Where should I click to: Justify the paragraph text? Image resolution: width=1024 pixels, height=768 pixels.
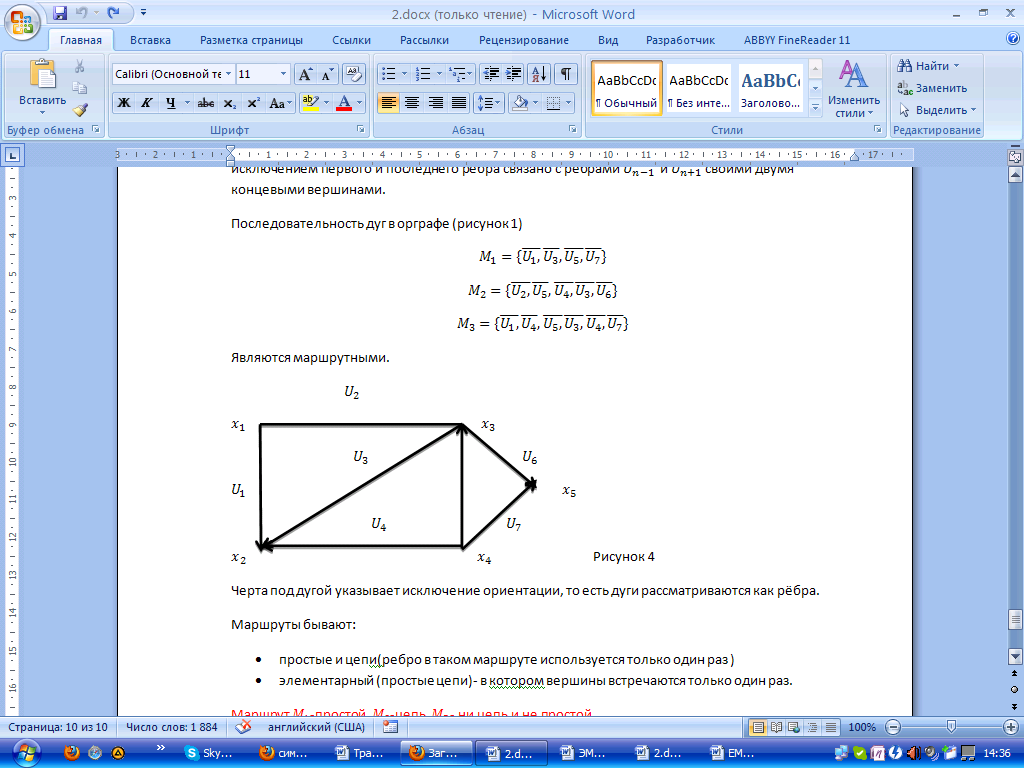(459, 103)
